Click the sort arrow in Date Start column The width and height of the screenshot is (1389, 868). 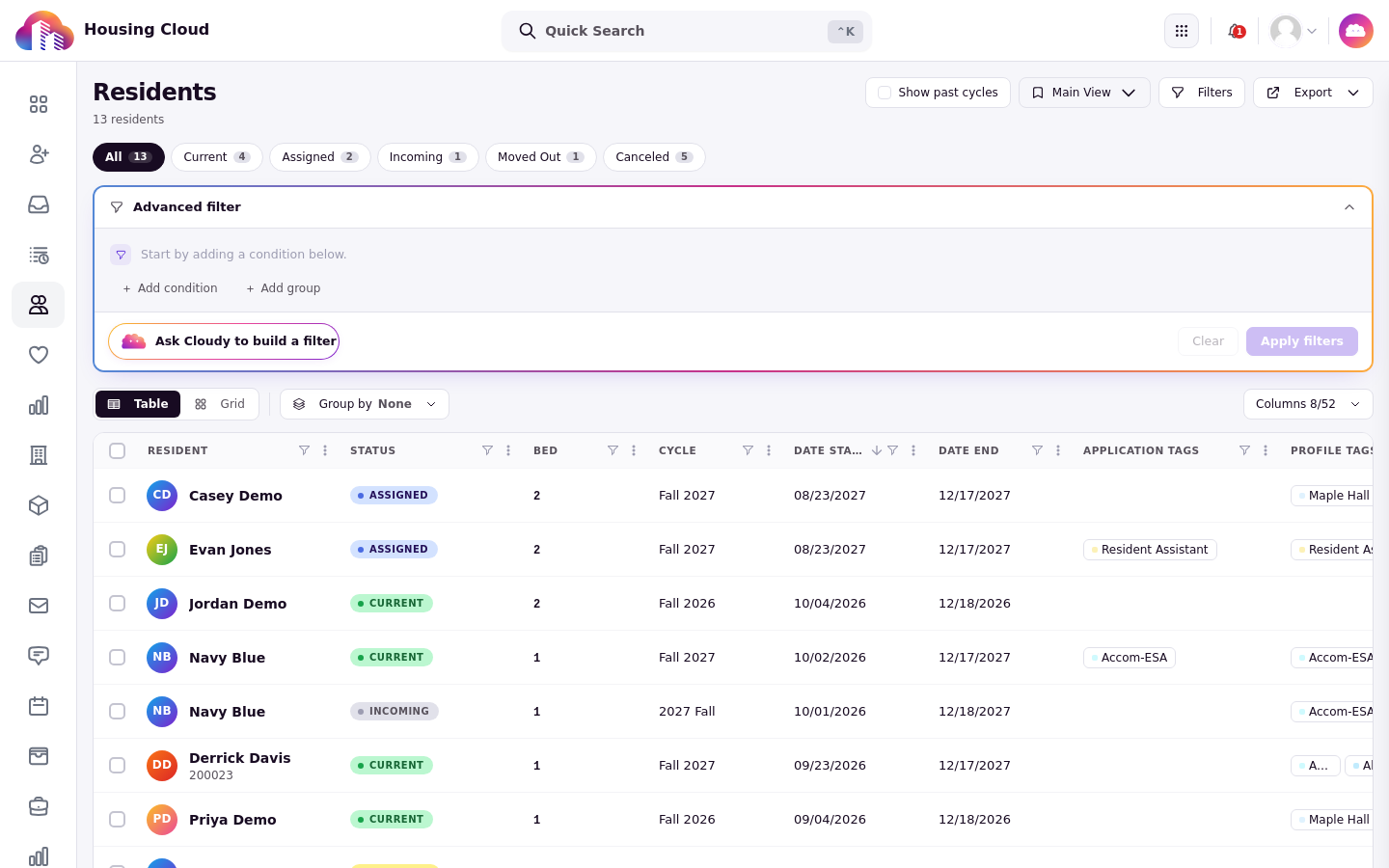point(877,450)
